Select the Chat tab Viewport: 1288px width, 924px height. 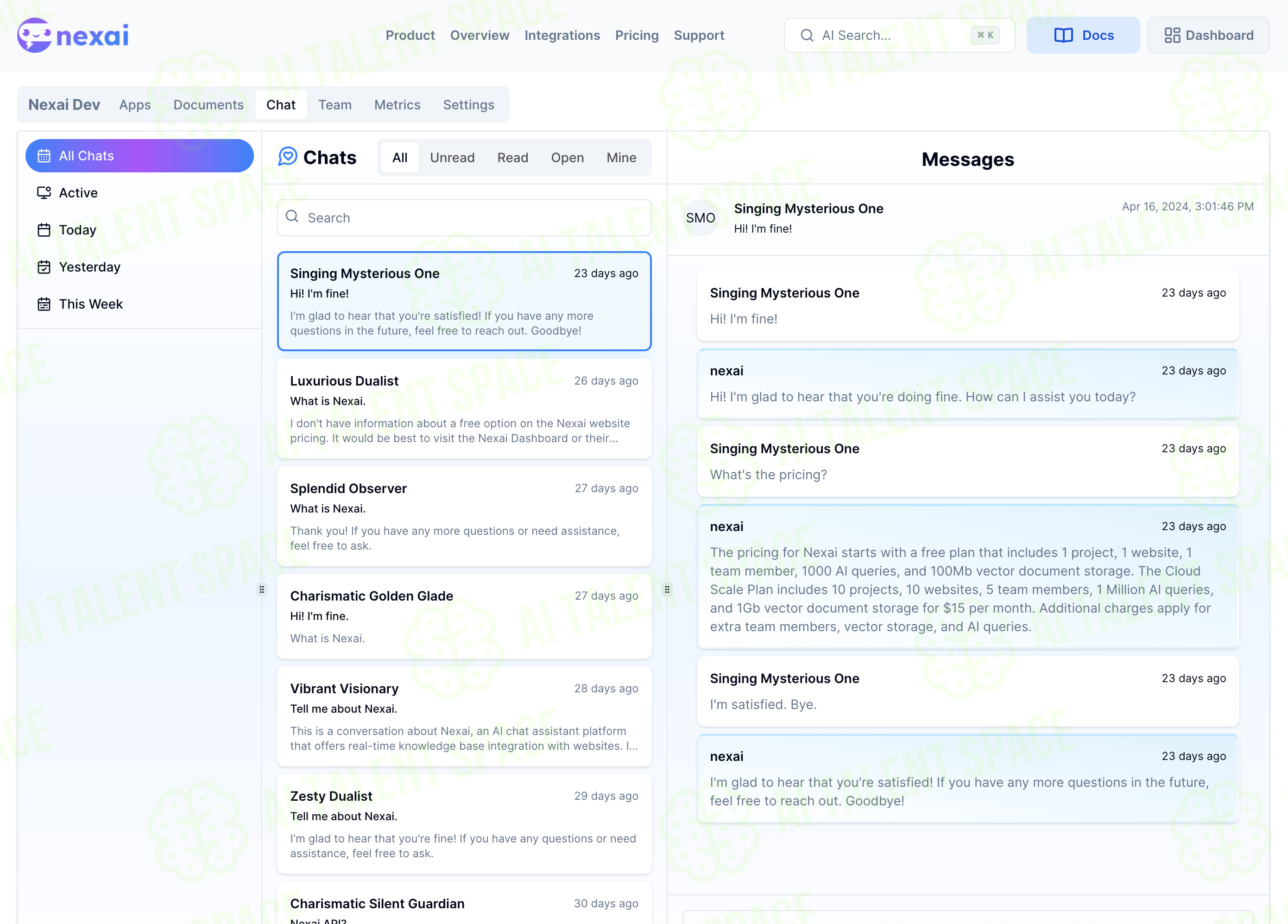pos(281,105)
